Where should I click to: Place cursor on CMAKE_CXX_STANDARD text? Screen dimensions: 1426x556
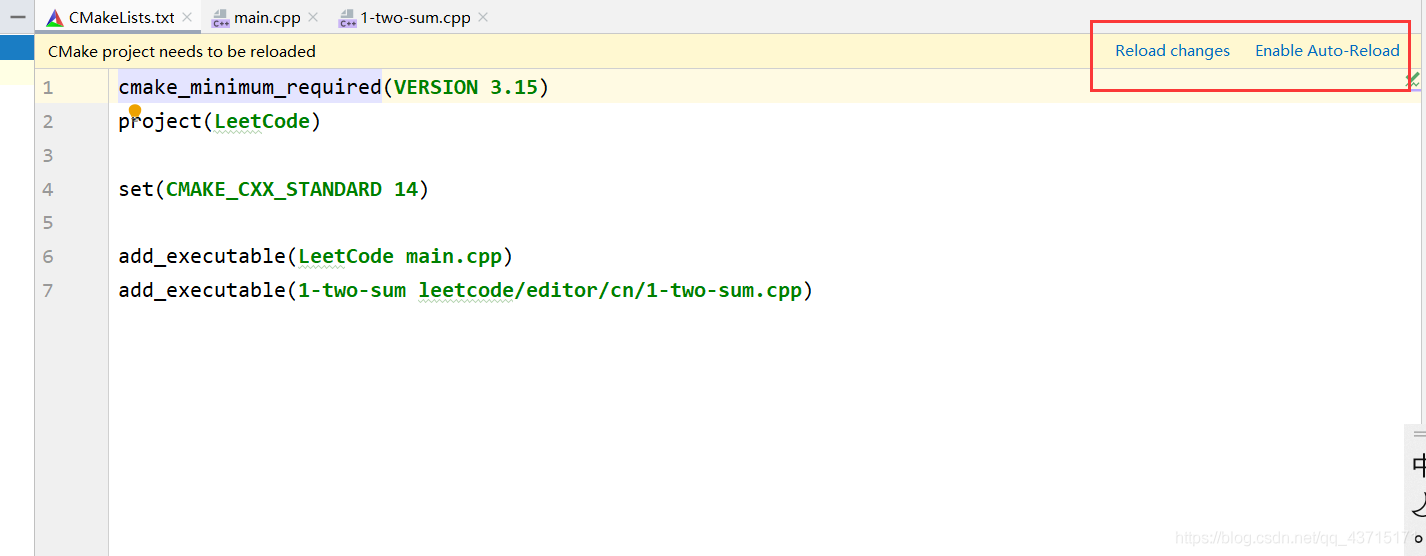(x=273, y=189)
